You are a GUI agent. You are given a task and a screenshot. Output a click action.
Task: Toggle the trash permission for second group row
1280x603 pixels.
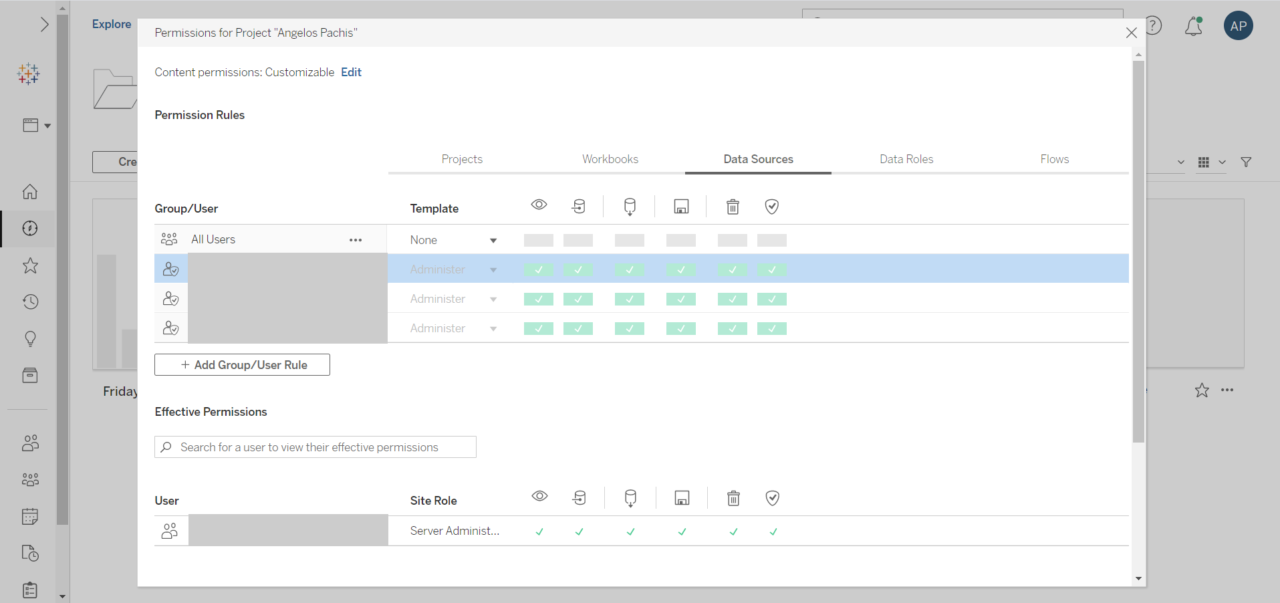[732, 298]
